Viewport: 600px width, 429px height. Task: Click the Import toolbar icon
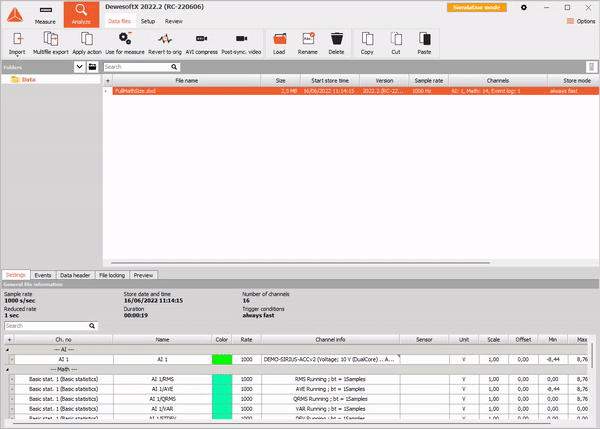[x=17, y=44]
